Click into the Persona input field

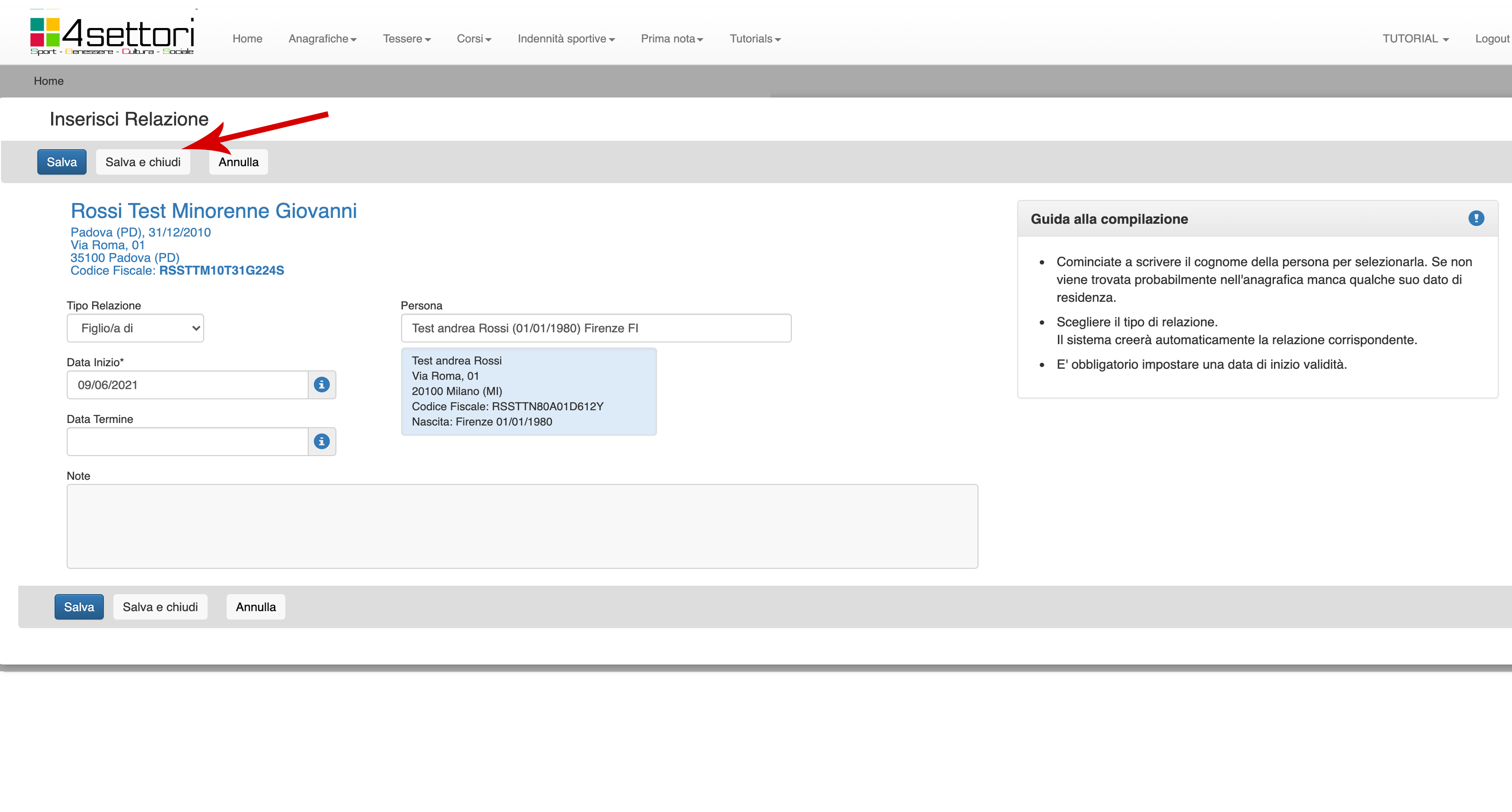click(x=595, y=328)
